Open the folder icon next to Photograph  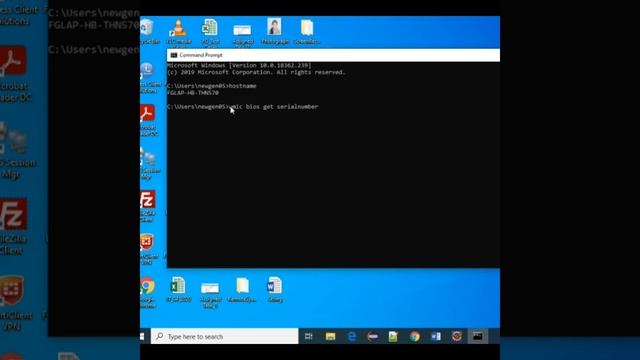tap(307, 31)
